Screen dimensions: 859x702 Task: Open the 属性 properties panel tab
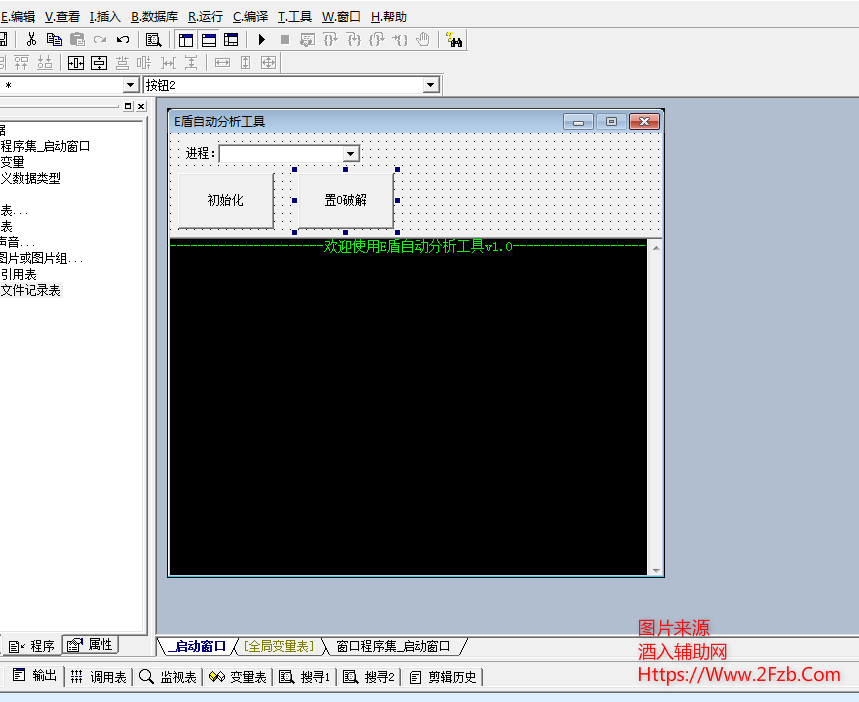(91, 645)
